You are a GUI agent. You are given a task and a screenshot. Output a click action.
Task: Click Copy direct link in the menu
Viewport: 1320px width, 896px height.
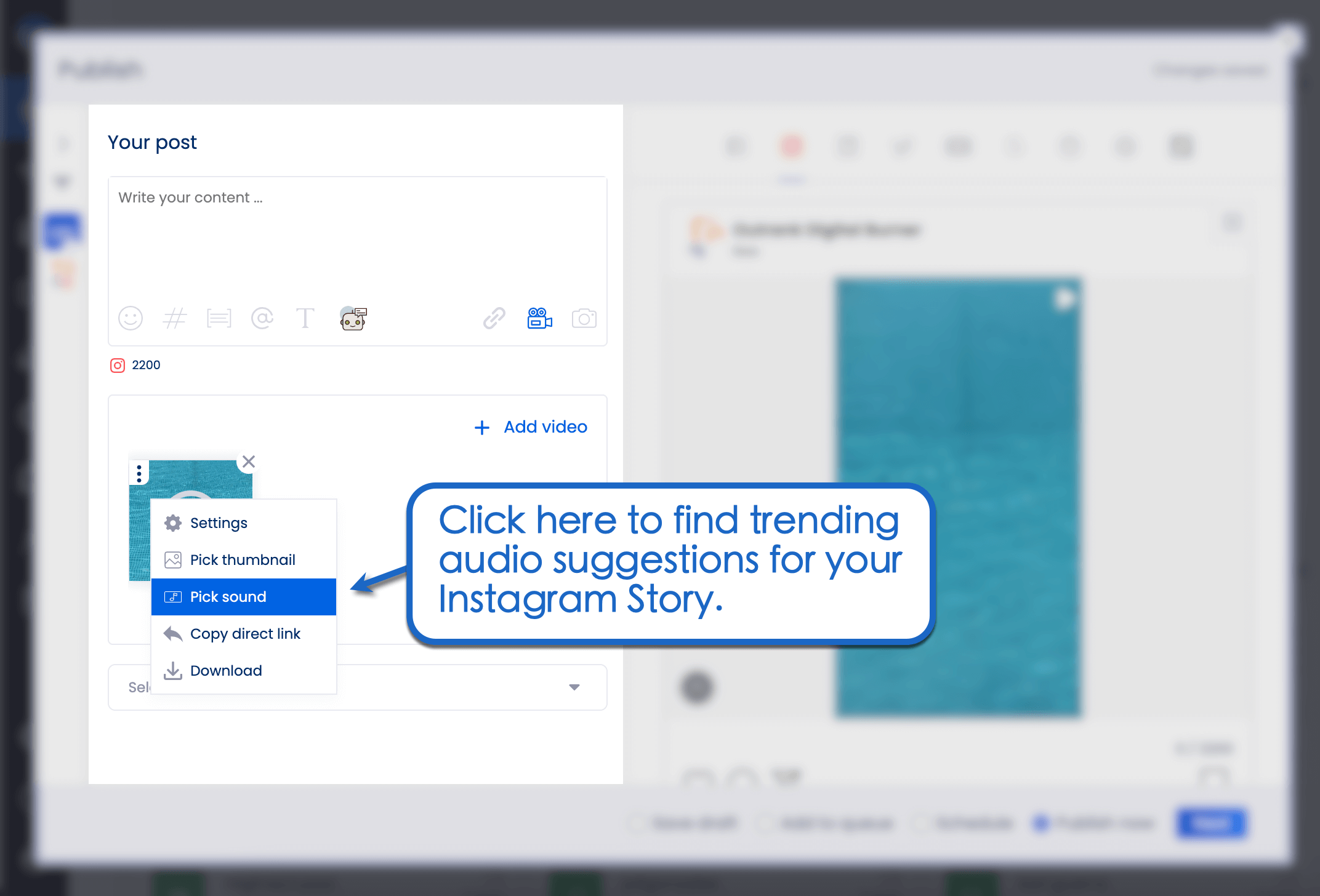(x=245, y=633)
